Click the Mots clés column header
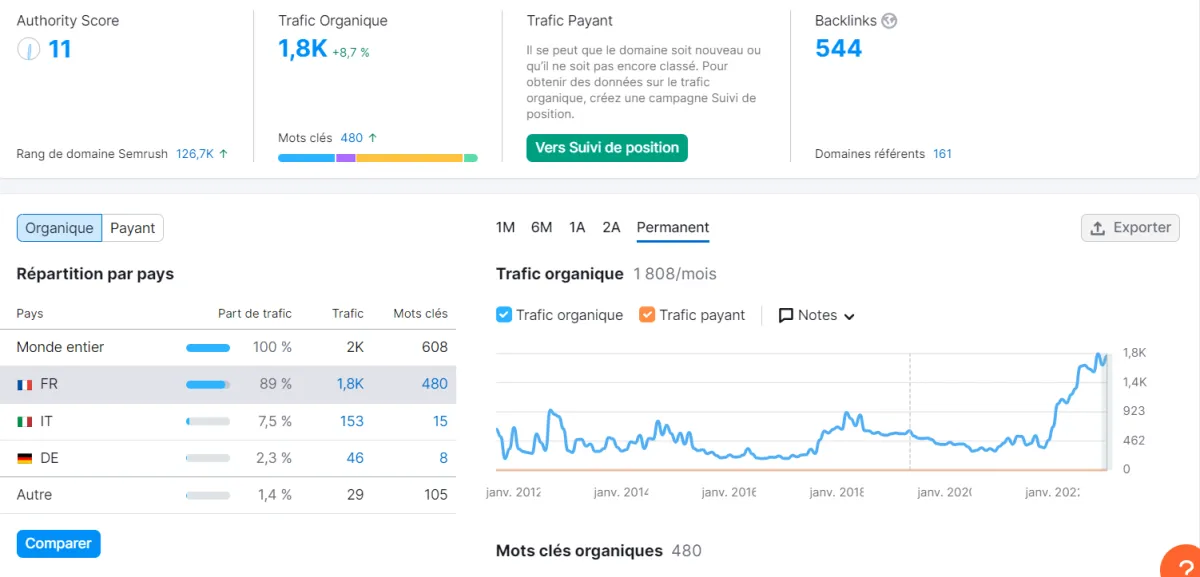This screenshot has height=577, width=1200. click(420, 313)
